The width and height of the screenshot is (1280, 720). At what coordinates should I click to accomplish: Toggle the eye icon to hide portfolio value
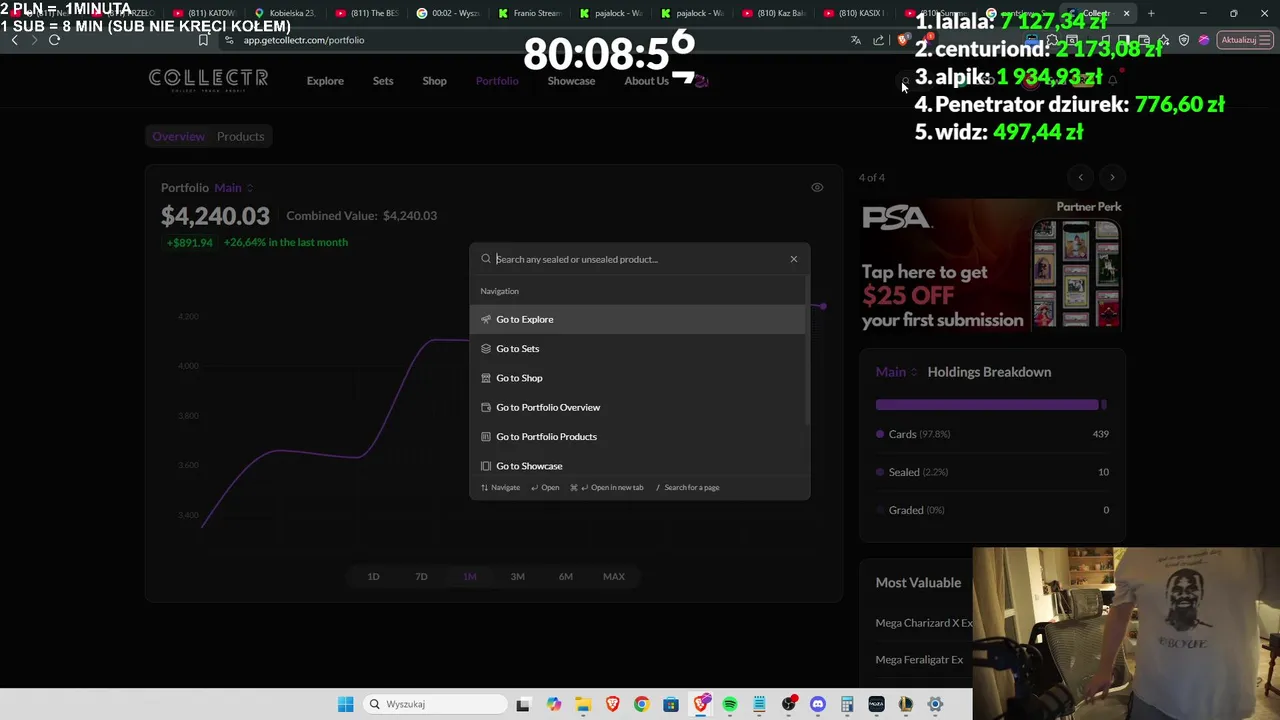pyautogui.click(x=817, y=187)
